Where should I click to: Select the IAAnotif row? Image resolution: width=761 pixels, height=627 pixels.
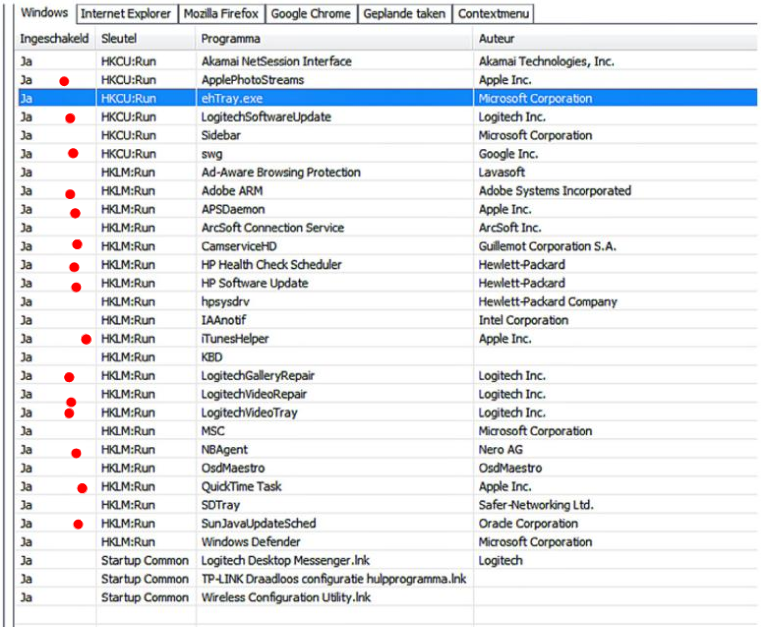(388, 320)
